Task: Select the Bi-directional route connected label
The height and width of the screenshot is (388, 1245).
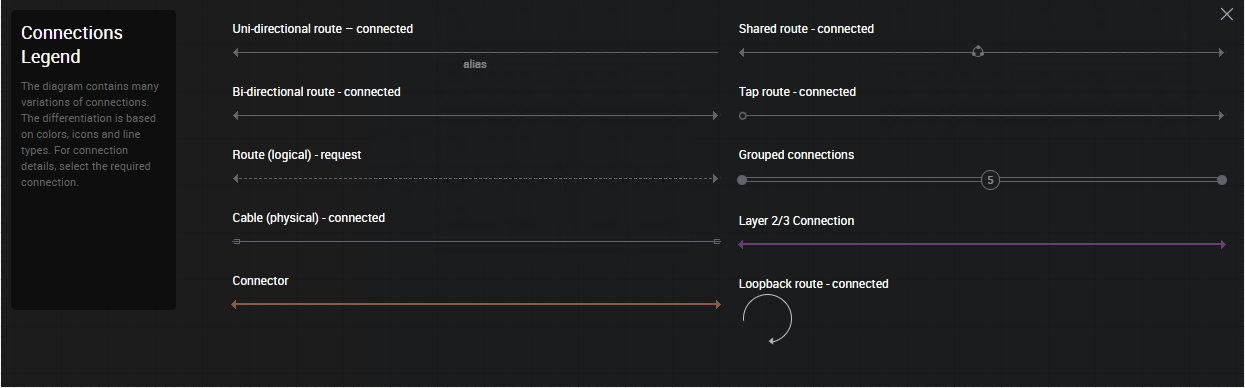Action: pos(316,92)
